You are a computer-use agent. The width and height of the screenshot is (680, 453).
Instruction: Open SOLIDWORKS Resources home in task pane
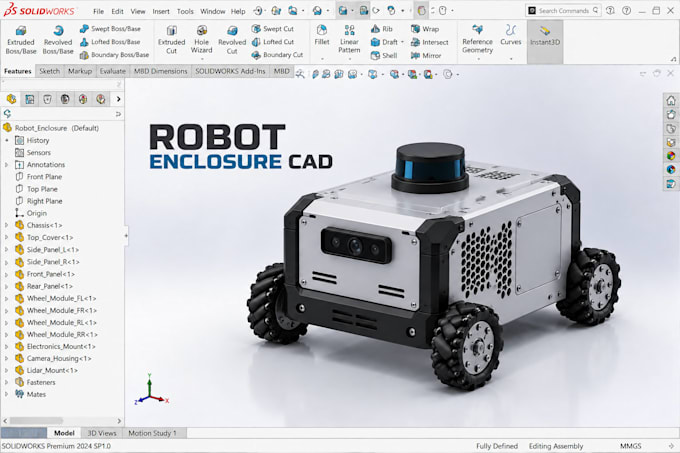pyautogui.click(x=671, y=101)
